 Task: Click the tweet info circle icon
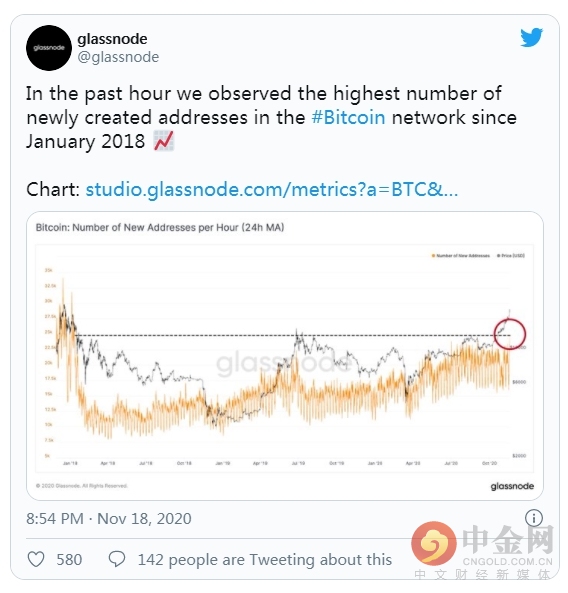[534, 518]
